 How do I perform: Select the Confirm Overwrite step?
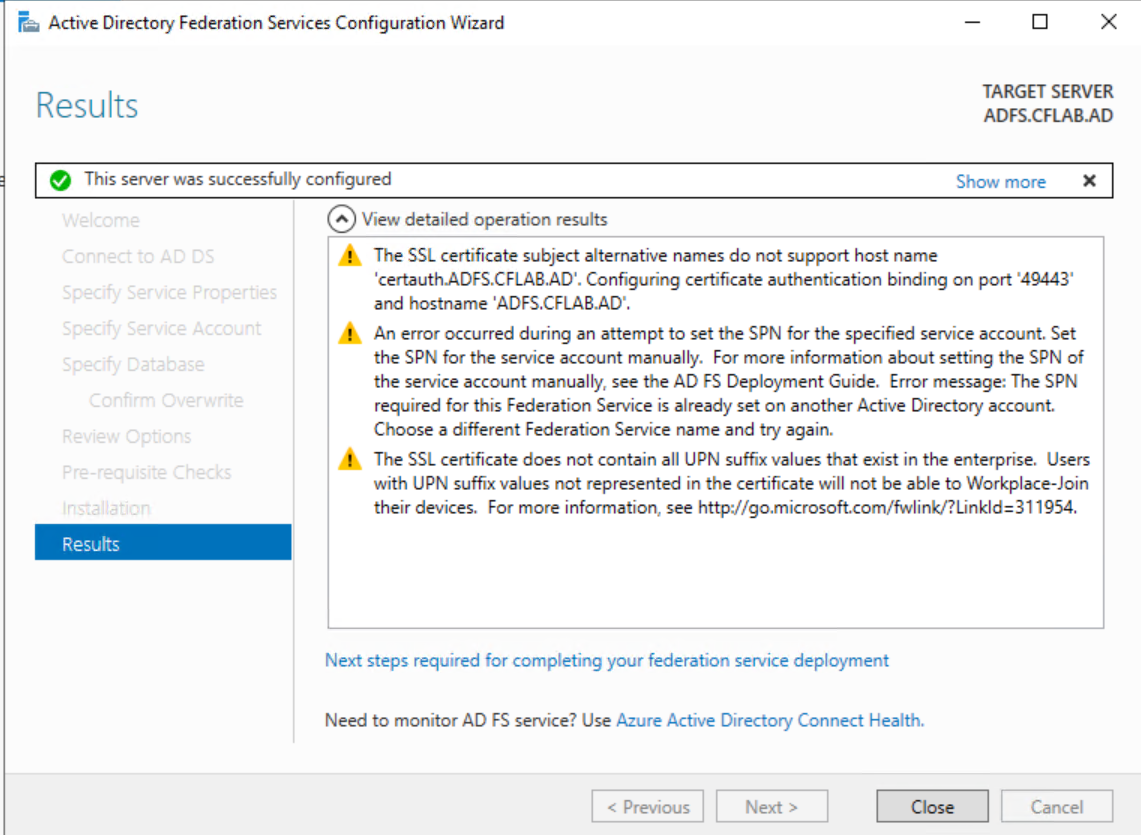(x=166, y=400)
